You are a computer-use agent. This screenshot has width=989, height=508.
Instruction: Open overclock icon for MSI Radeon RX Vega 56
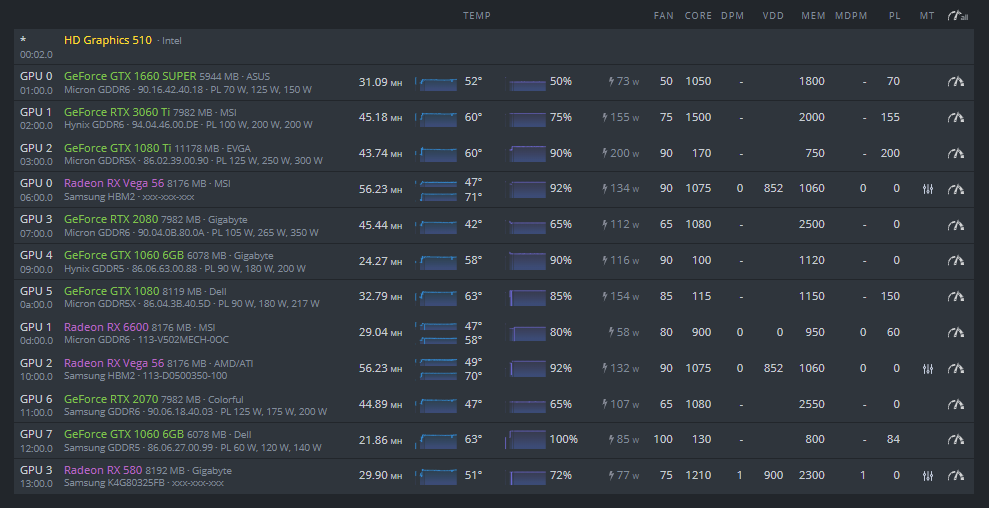(x=956, y=189)
